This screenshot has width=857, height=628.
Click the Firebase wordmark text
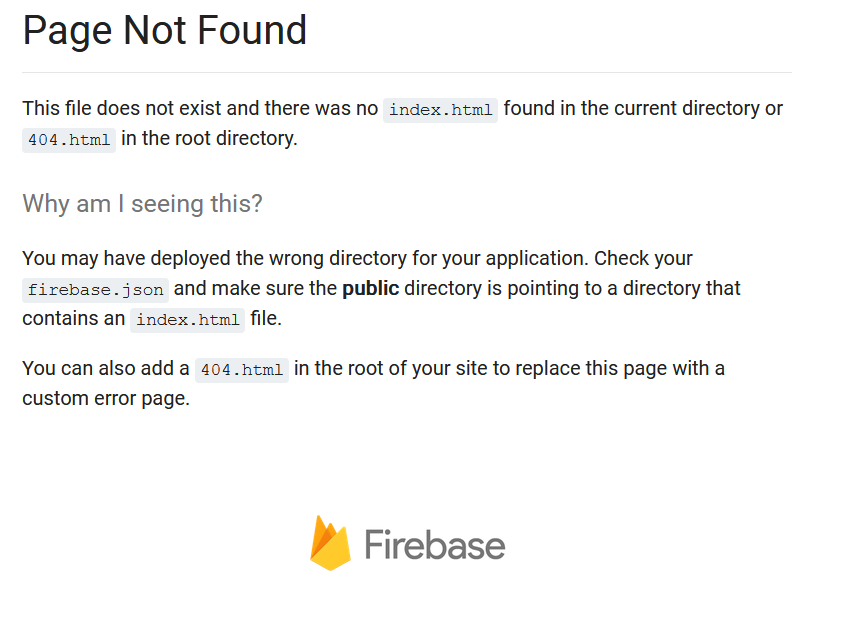click(435, 545)
